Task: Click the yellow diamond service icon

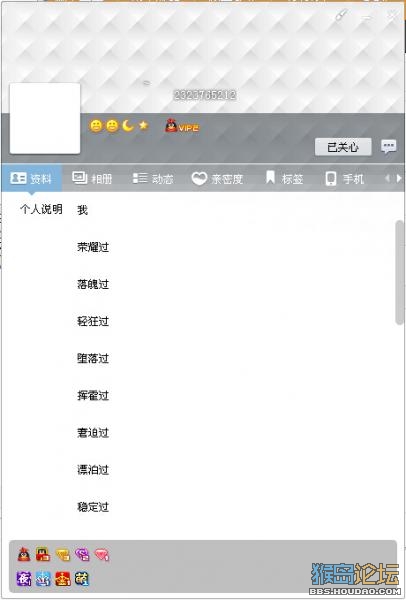Action: pyautogui.click(x=63, y=554)
